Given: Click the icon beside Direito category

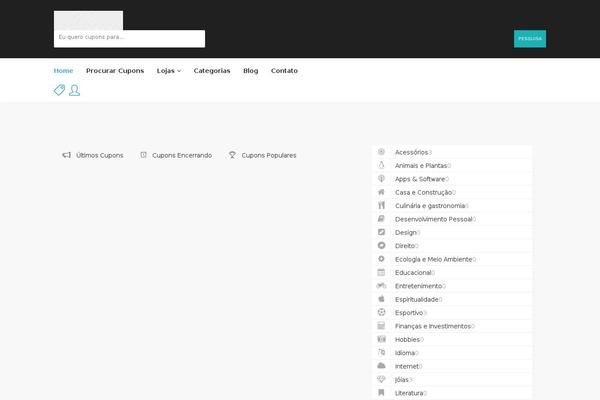Looking at the screenshot, I should (381, 245).
